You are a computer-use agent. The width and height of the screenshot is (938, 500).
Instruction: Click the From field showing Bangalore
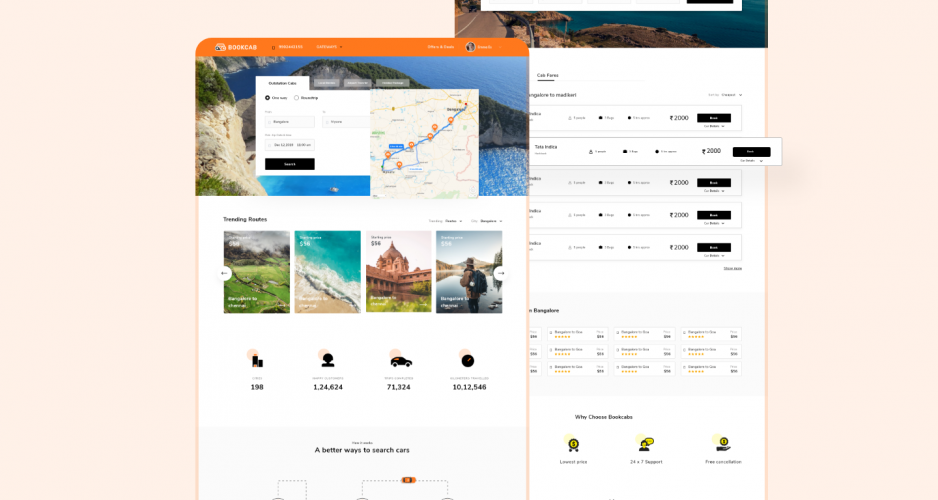(x=290, y=122)
